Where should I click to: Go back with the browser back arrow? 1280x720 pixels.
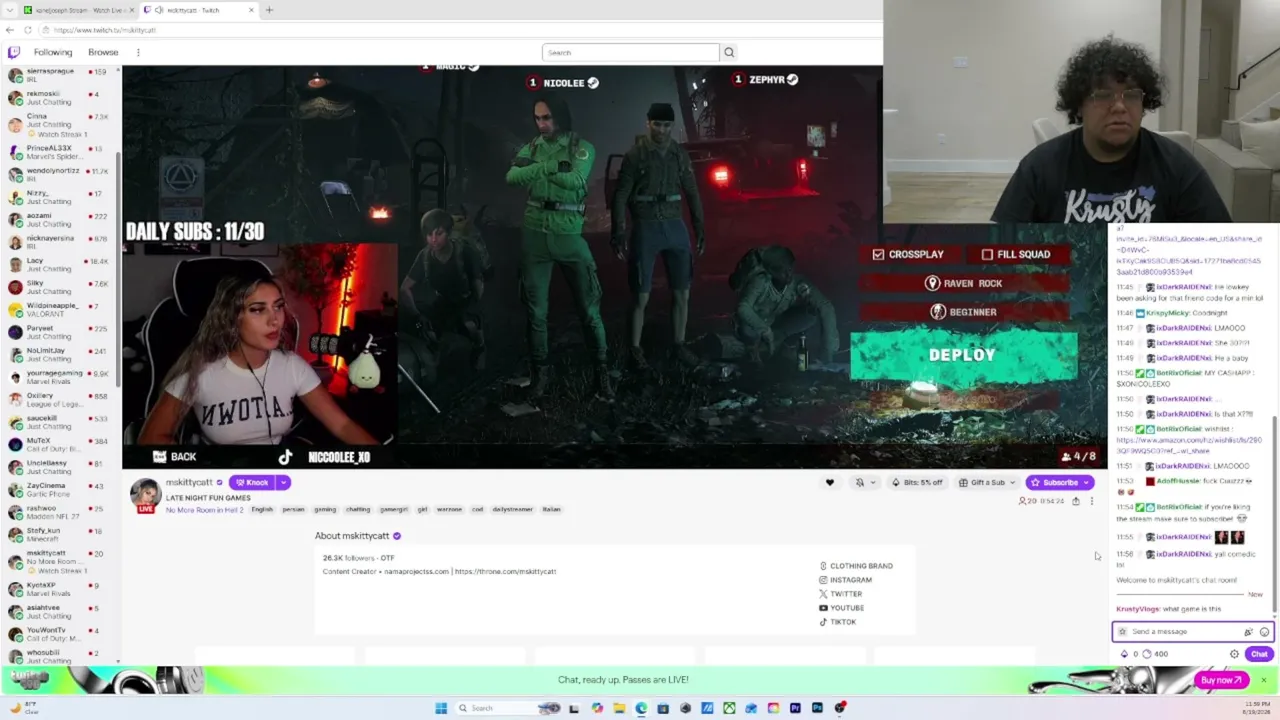10,30
